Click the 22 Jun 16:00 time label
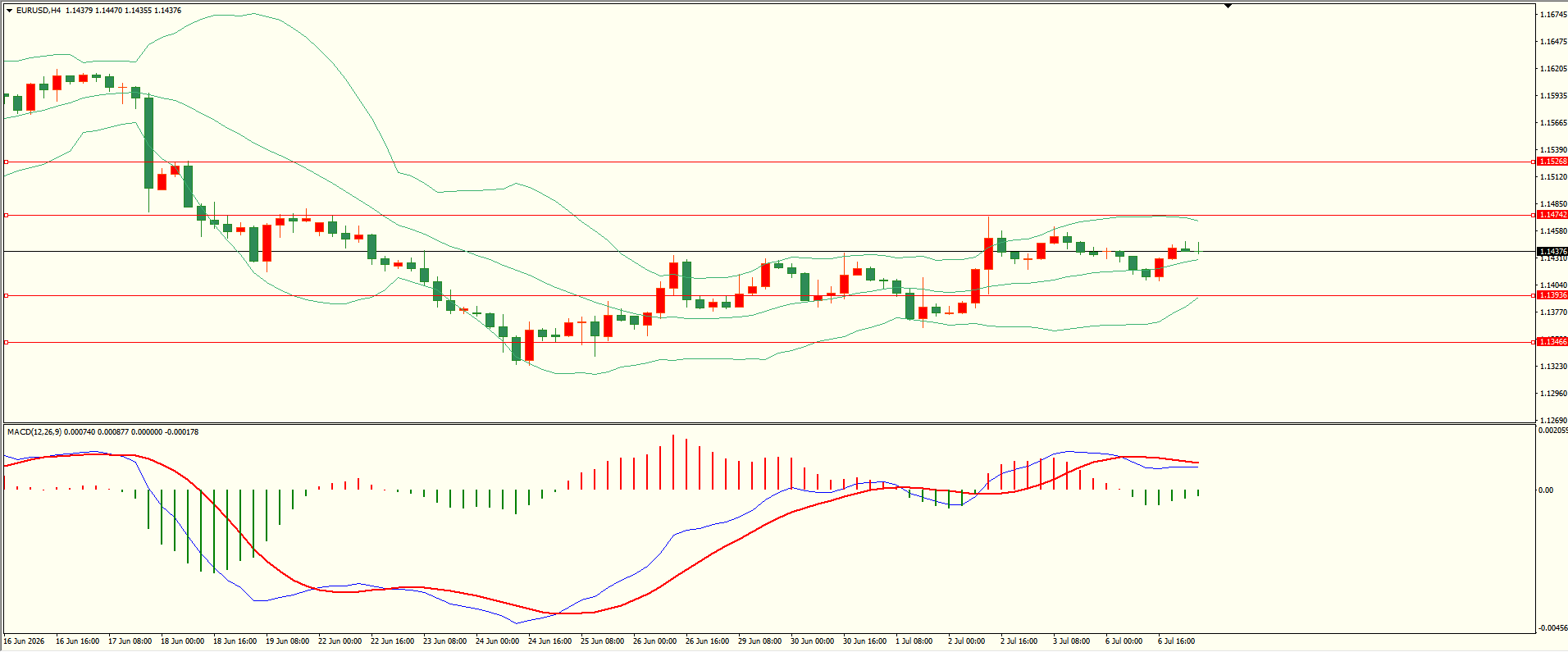 tap(393, 641)
